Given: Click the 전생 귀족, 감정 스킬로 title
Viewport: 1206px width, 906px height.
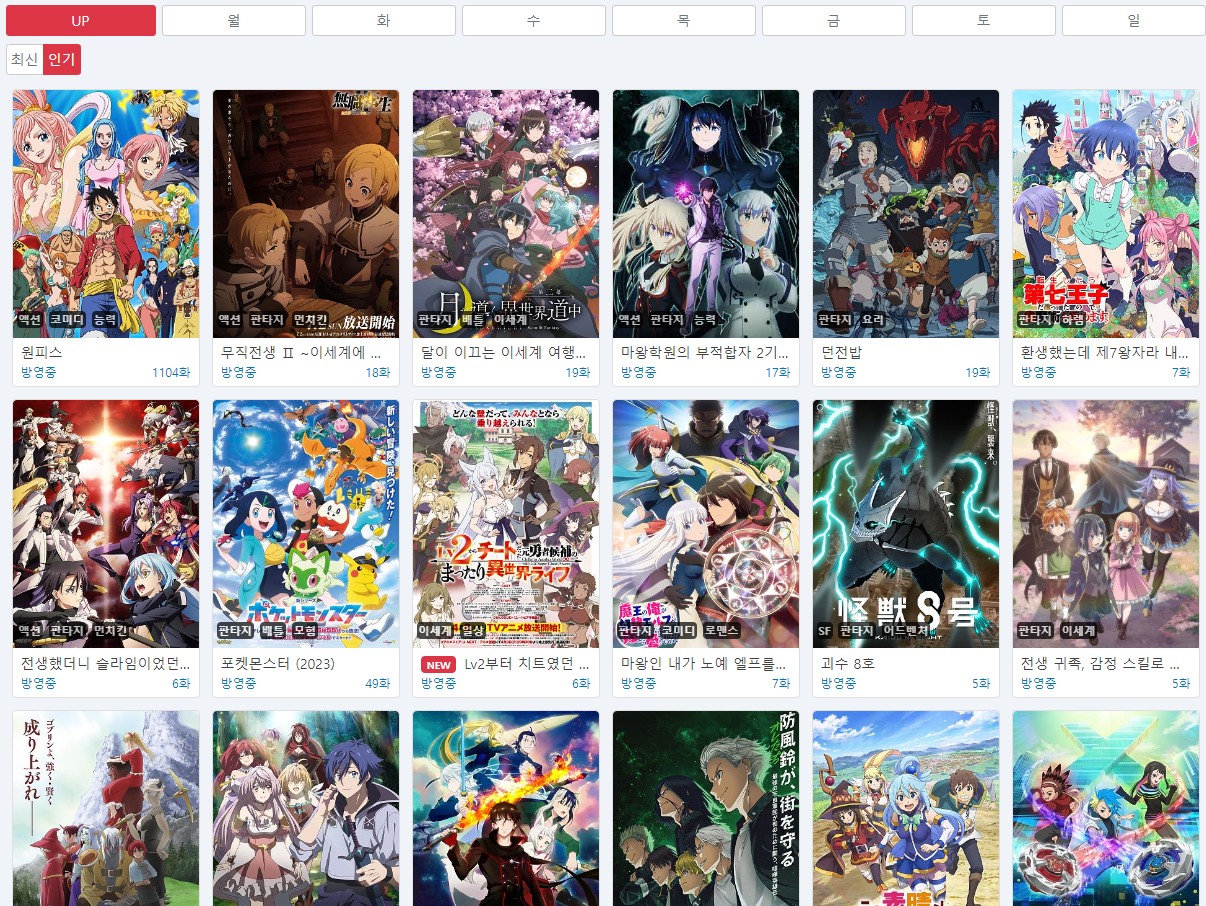Looking at the screenshot, I should [1101, 663].
